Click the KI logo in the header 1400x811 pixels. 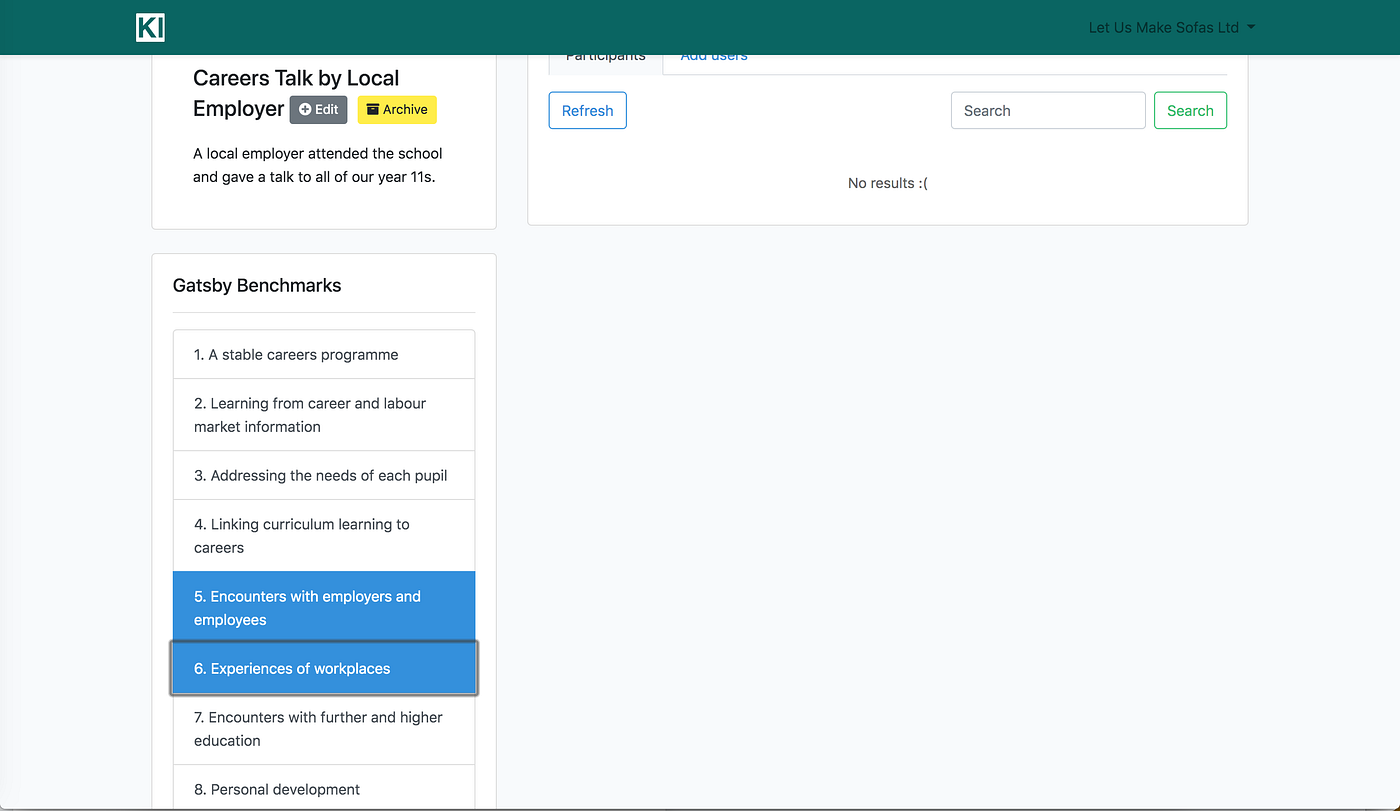[x=150, y=27]
